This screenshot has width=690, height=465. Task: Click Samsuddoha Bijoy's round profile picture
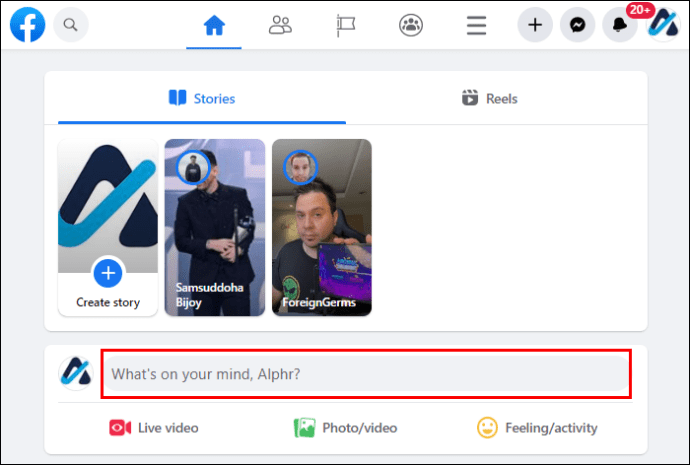coord(193,167)
